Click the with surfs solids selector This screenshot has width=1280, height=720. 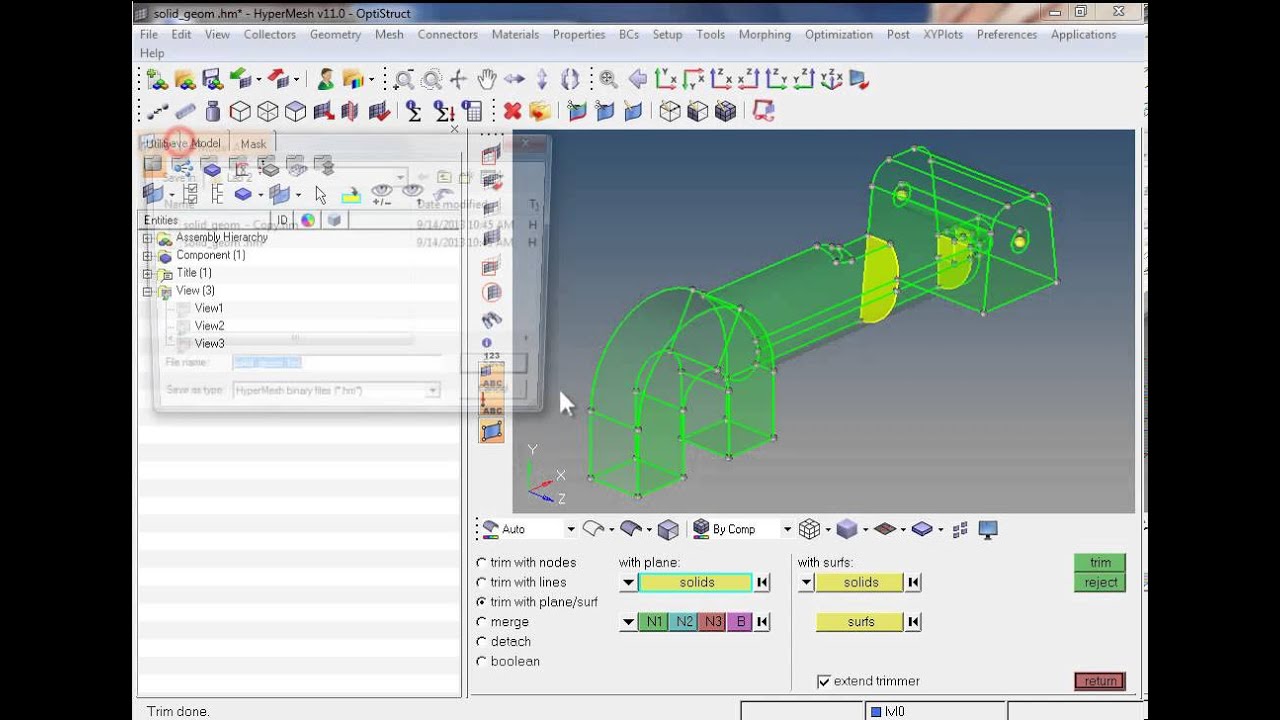(x=860, y=582)
